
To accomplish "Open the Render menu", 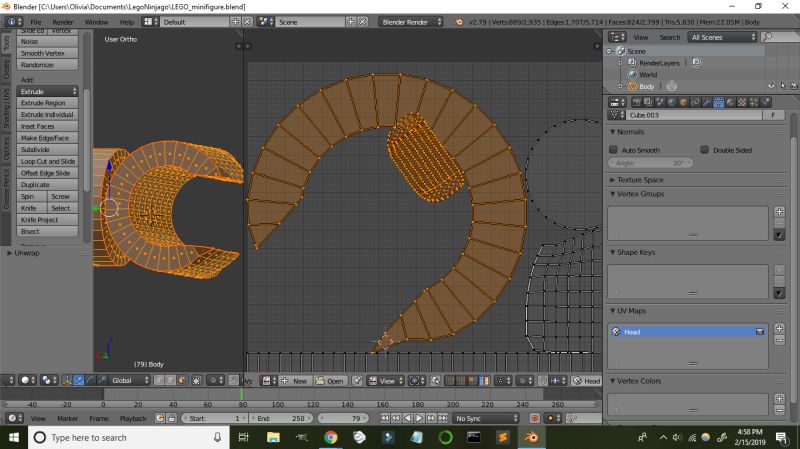I will click(62, 21).
